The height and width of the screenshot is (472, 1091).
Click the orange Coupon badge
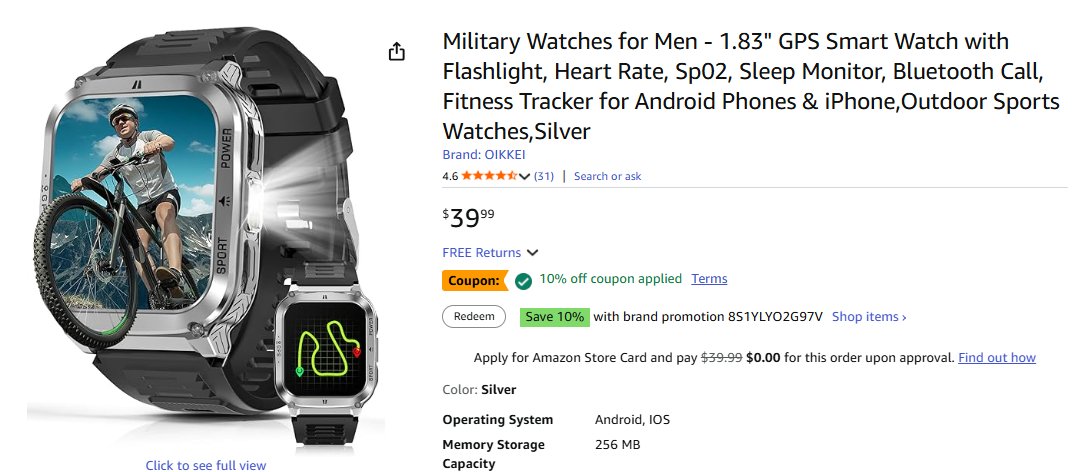click(473, 281)
